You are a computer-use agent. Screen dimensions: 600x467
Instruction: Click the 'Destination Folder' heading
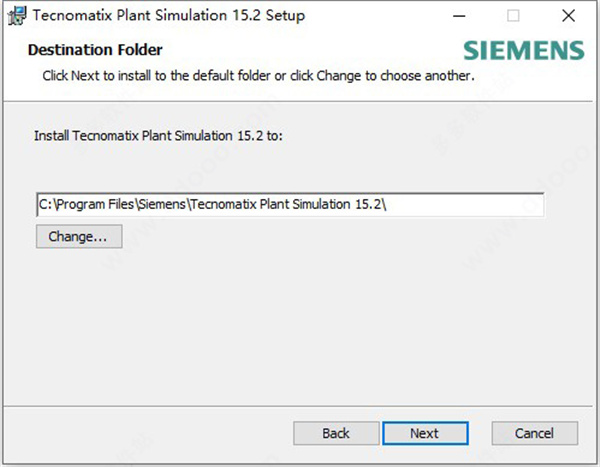point(95,49)
